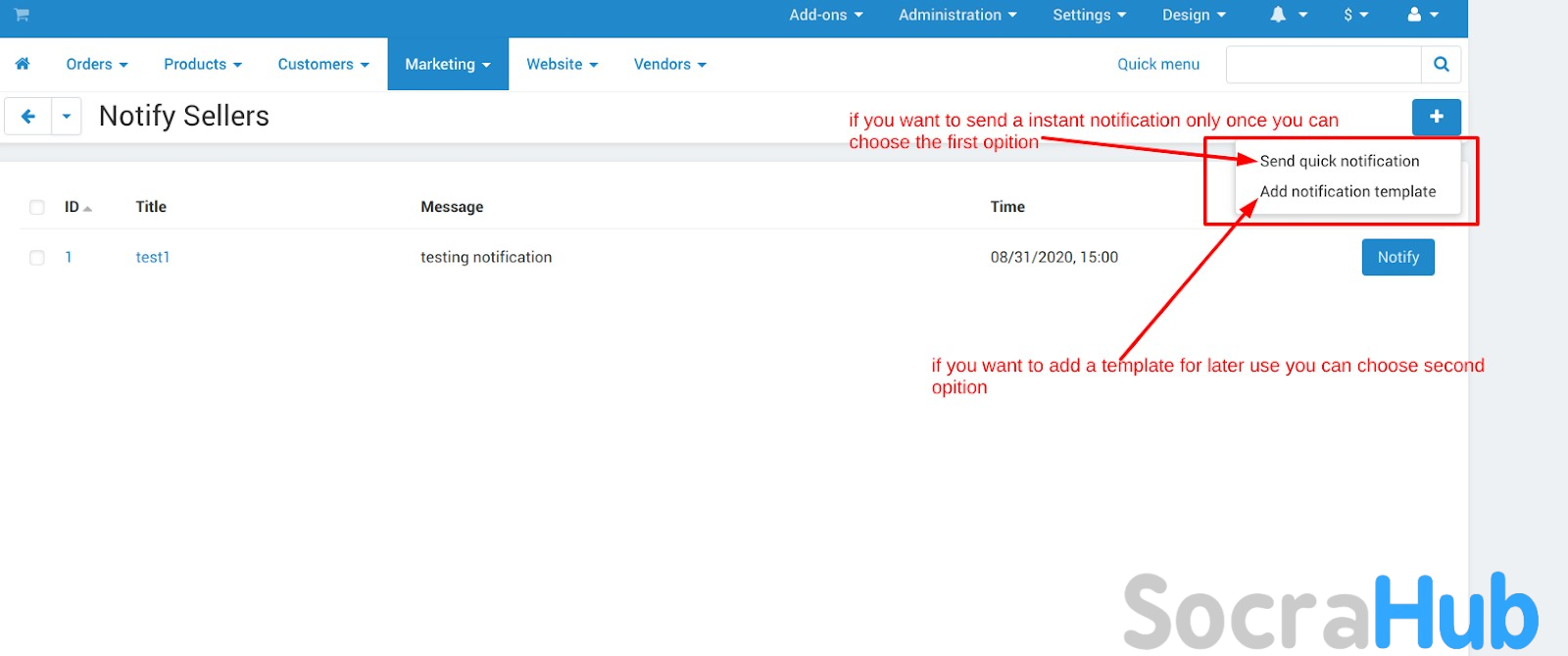The width and height of the screenshot is (1568, 656).
Task: Expand the Add-ons dropdown menu
Action: [826, 15]
